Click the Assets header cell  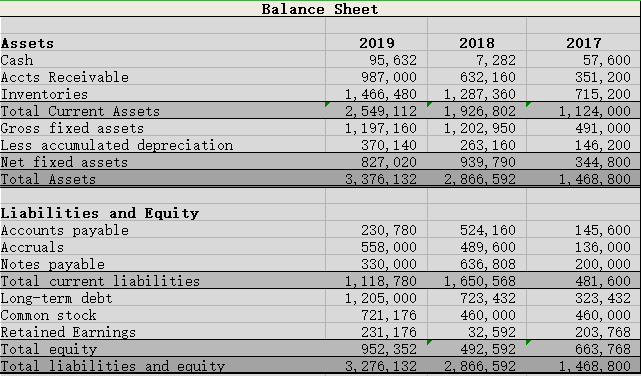[27, 43]
